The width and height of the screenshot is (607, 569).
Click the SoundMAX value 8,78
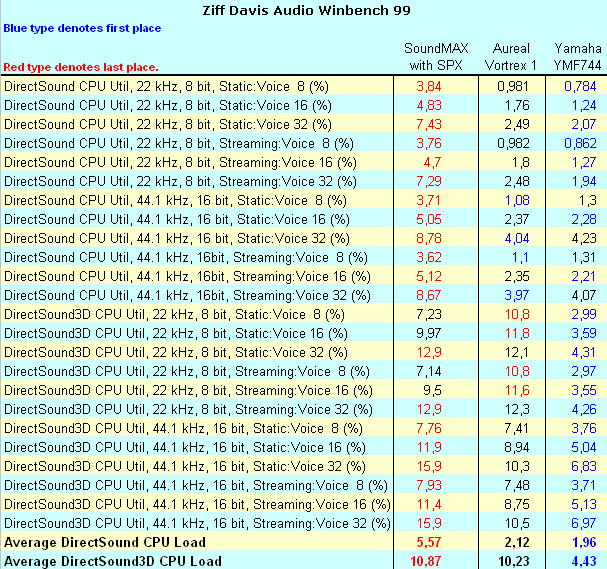point(429,238)
